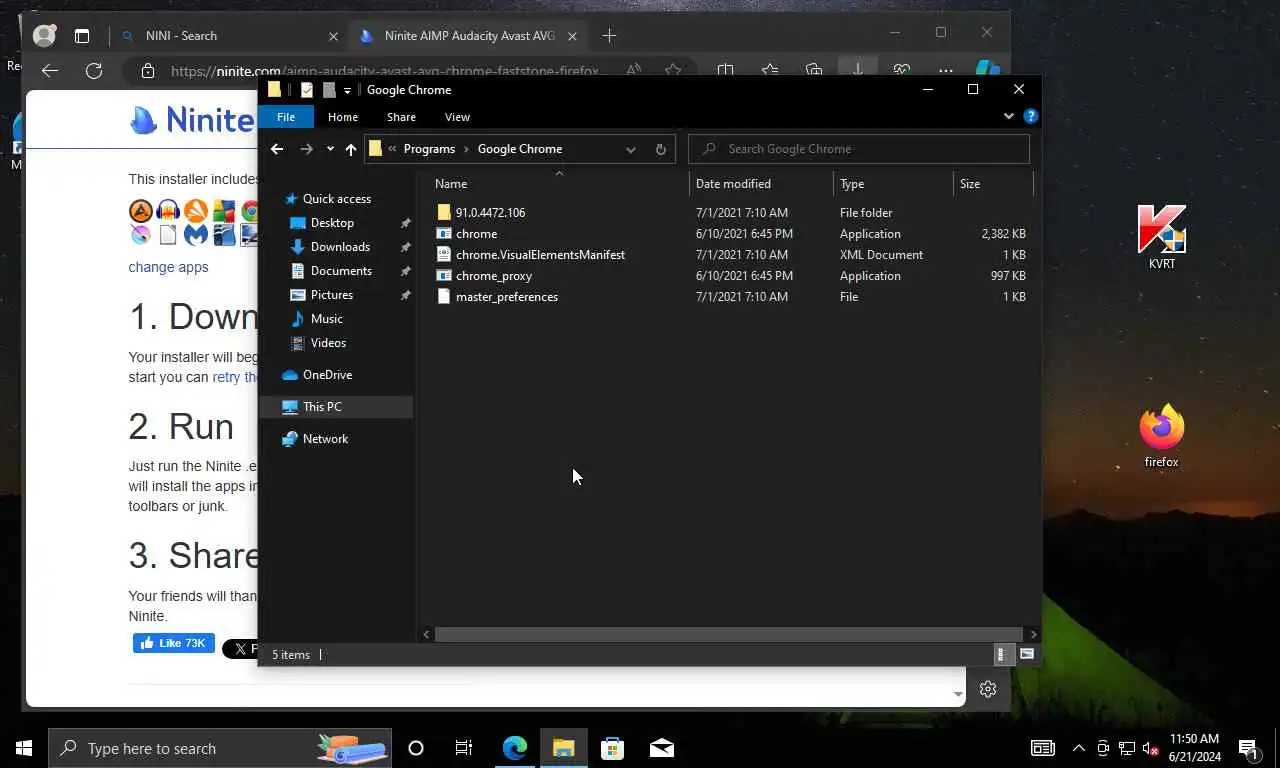
Task: Open Mail app from taskbar
Action: [x=661, y=748]
